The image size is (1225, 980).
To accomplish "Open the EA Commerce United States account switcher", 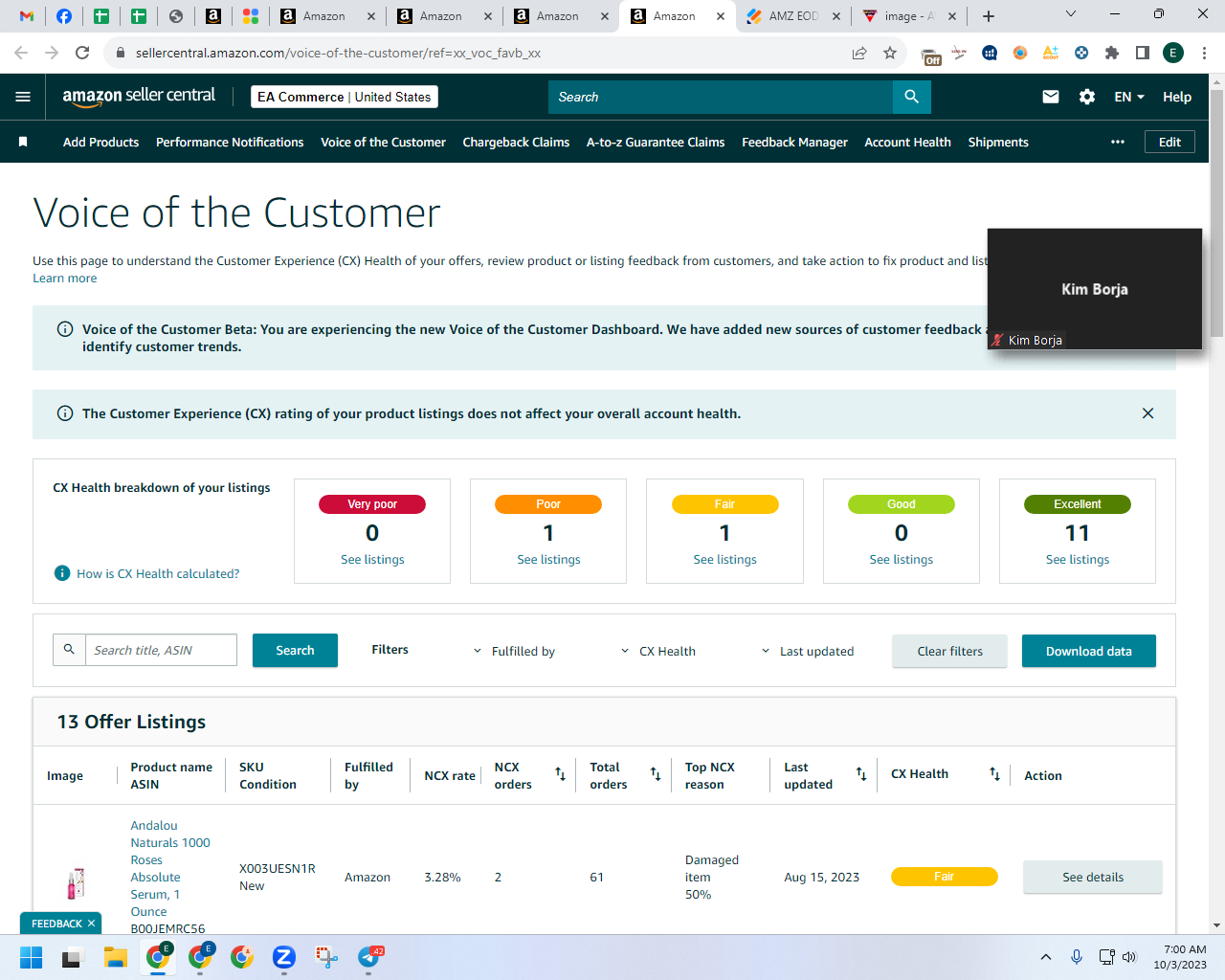I will click(345, 97).
